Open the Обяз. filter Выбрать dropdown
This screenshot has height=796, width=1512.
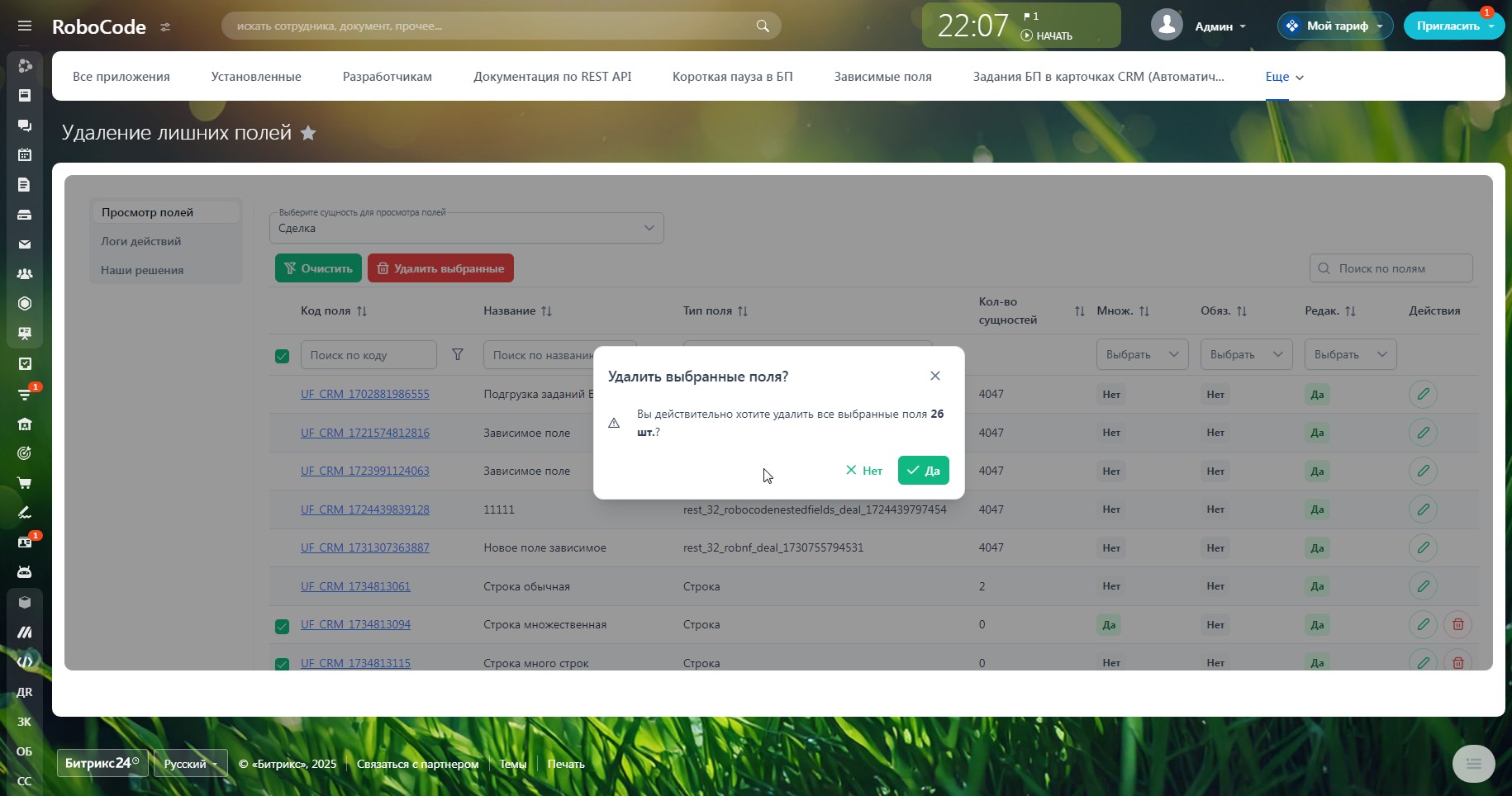tap(1247, 354)
